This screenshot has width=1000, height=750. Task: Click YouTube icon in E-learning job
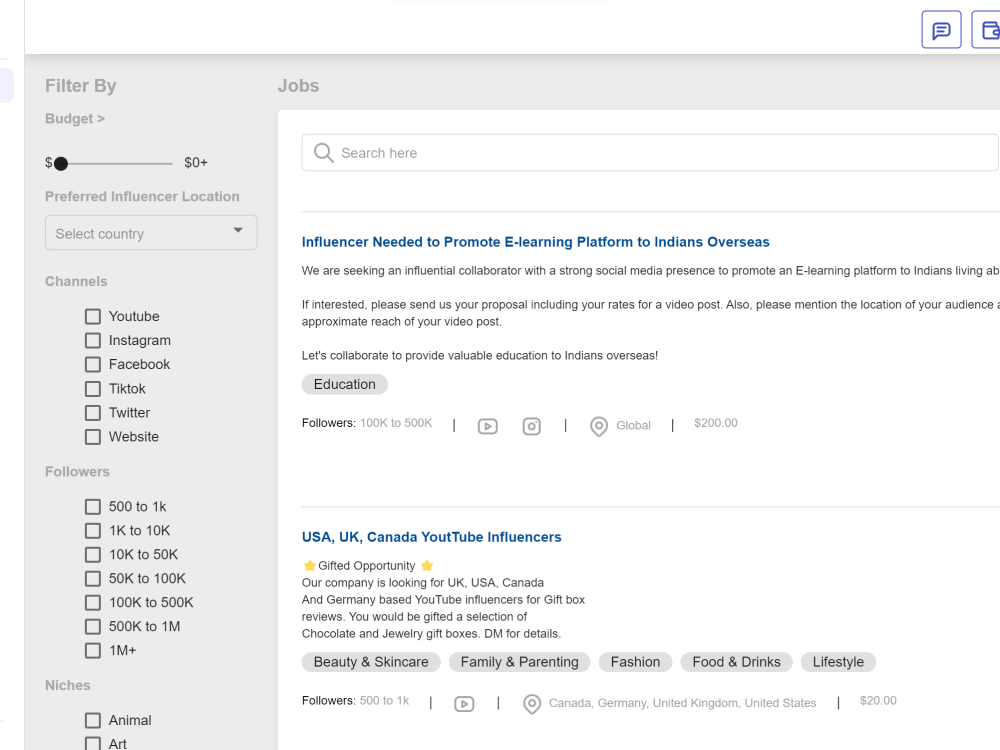pyautogui.click(x=487, y=425)
